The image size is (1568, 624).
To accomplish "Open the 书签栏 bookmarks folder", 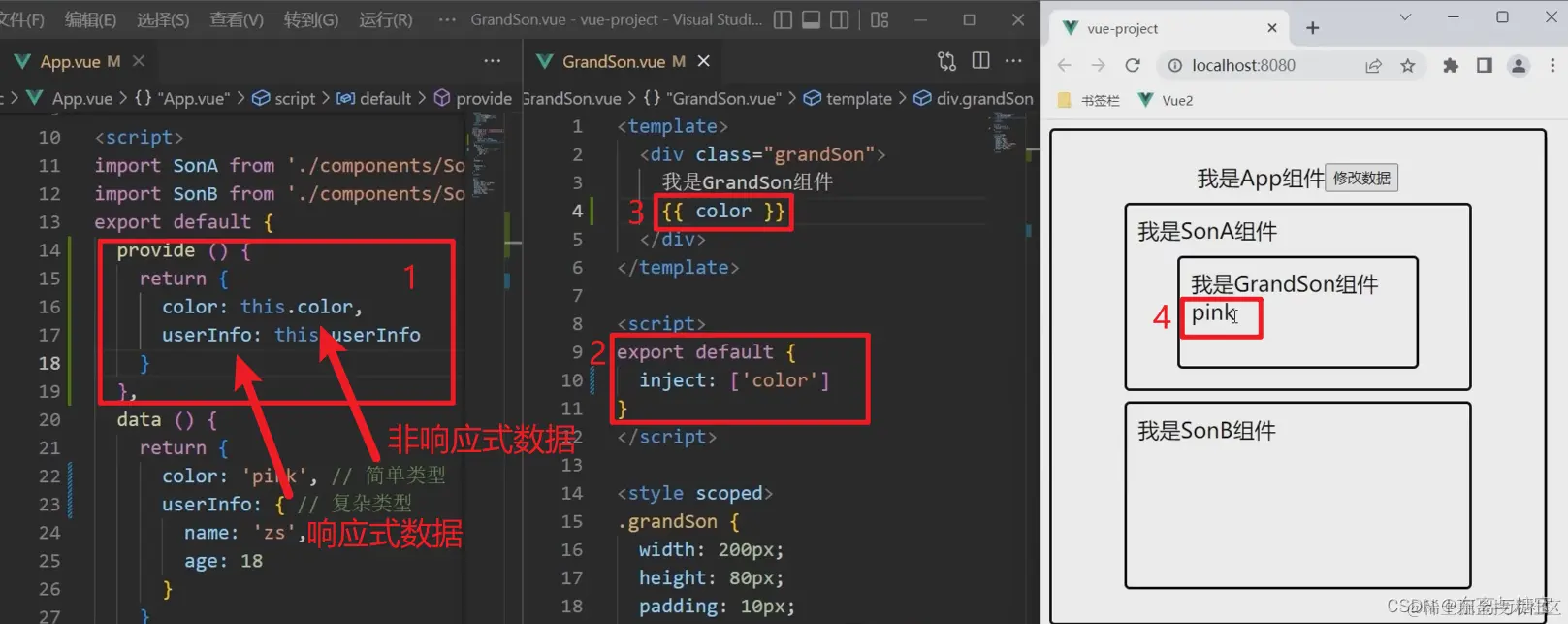I will pyautogui.click(x=1089, y=100).
